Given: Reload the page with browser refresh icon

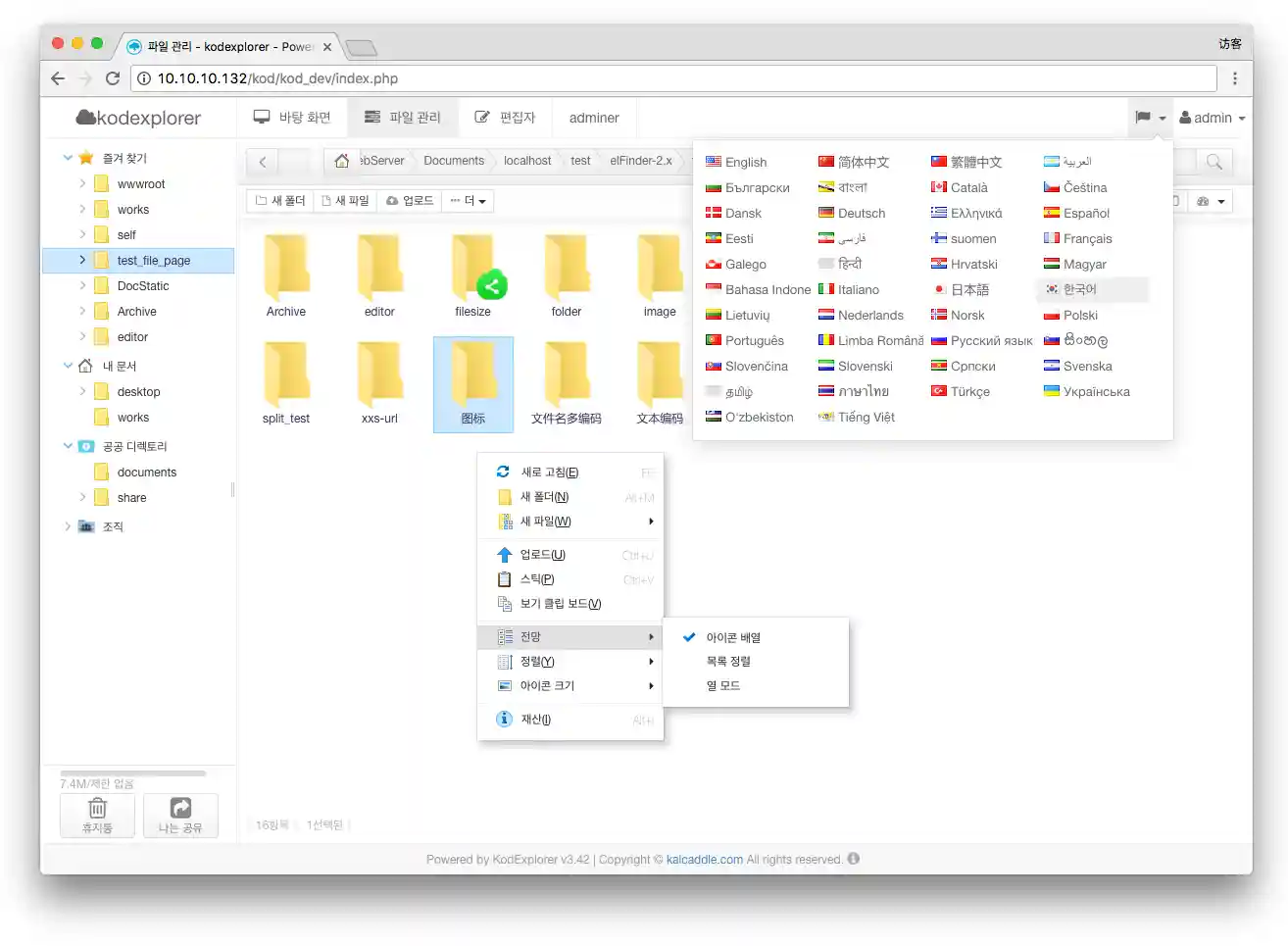Looking at the screenshot, I should pos(113,78).
